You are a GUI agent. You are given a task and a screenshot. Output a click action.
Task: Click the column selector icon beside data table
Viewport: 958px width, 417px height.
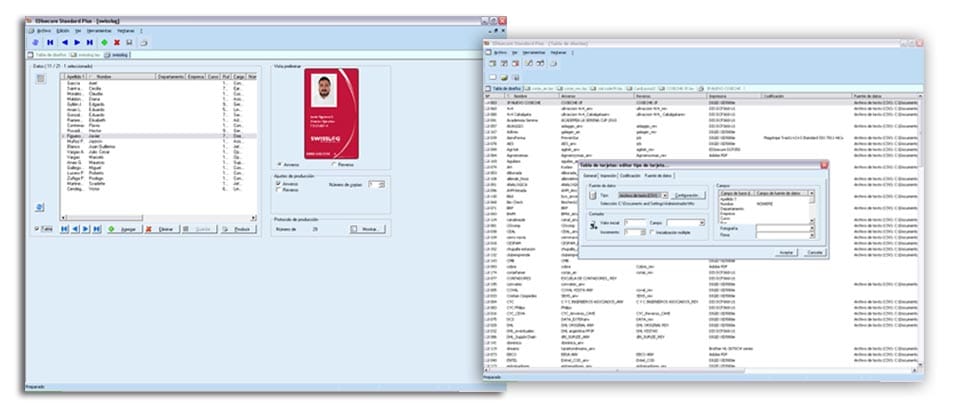tap(40, 78)
